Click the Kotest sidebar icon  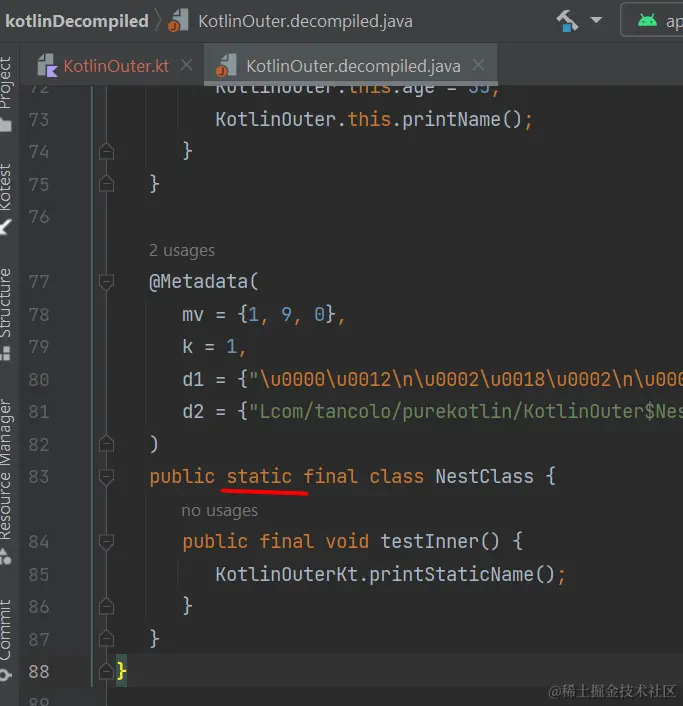tap(5, 226)
